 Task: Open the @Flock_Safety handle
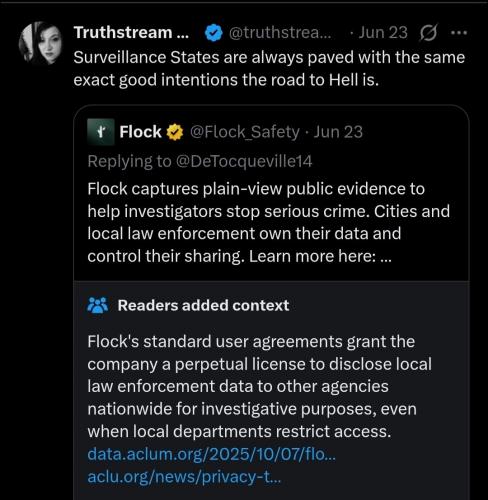click(245, 132)
